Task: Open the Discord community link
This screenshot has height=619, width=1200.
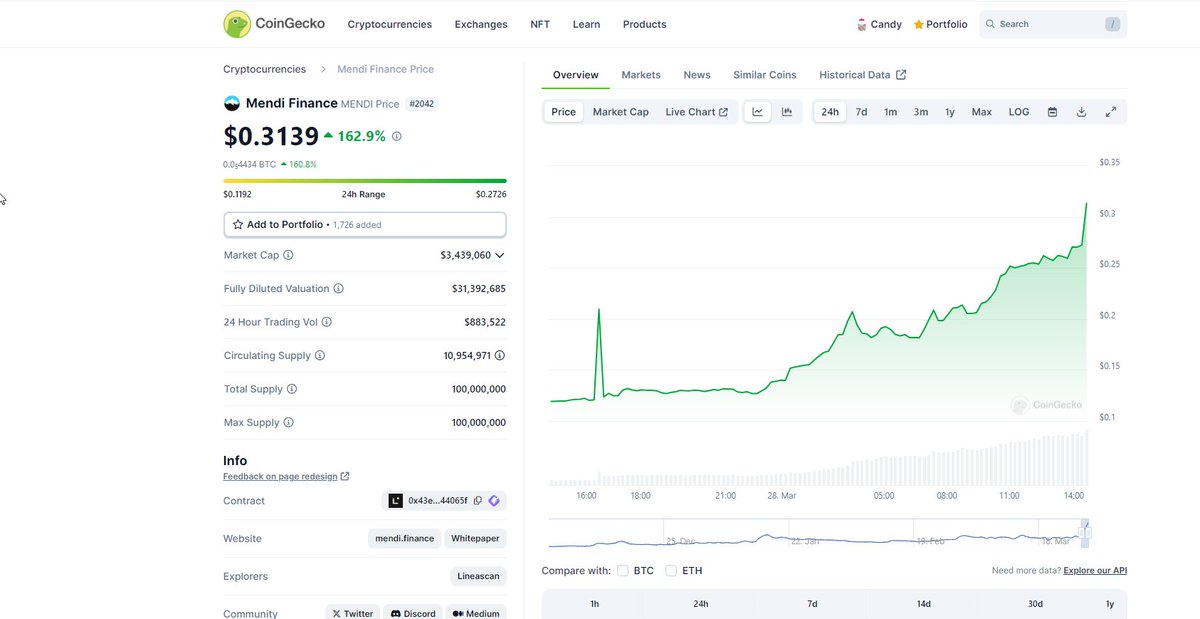Action: (x=413, y=613)
